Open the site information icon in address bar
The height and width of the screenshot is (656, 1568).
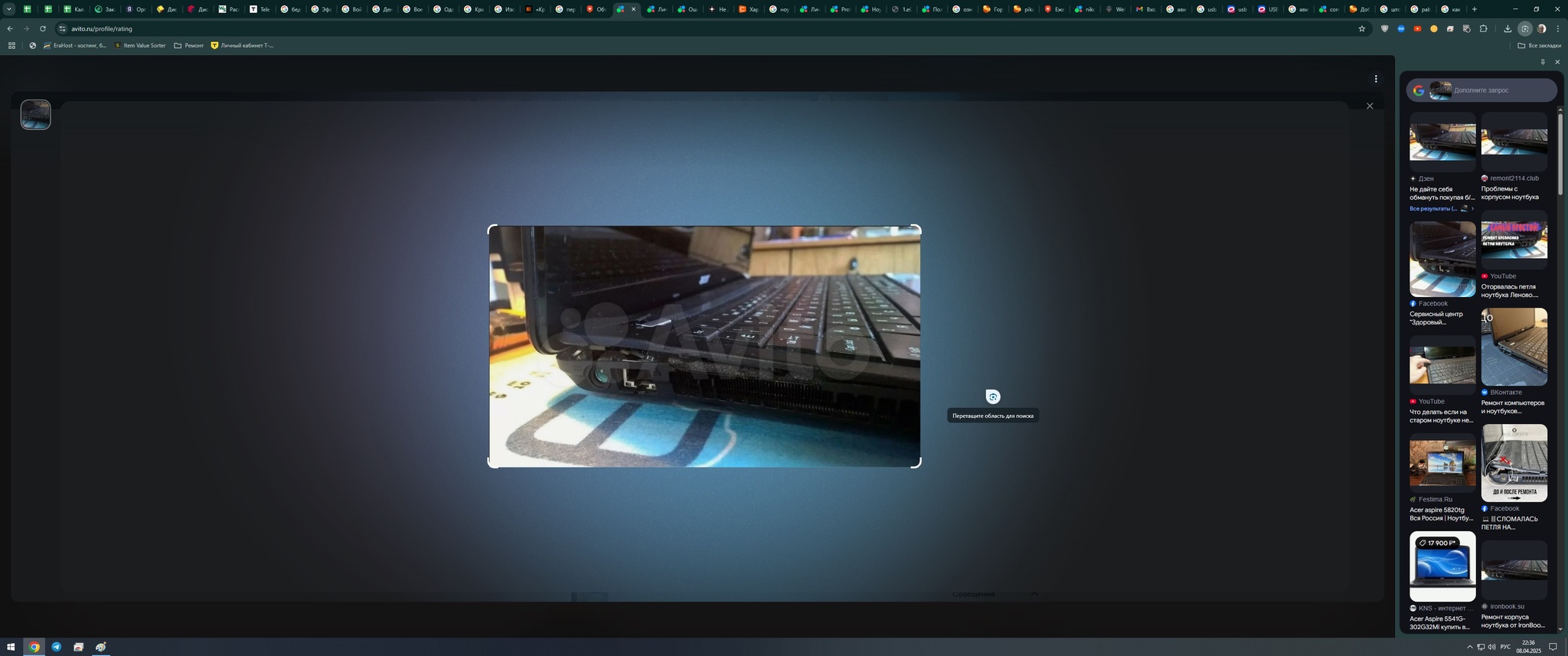tap(63, 29)
